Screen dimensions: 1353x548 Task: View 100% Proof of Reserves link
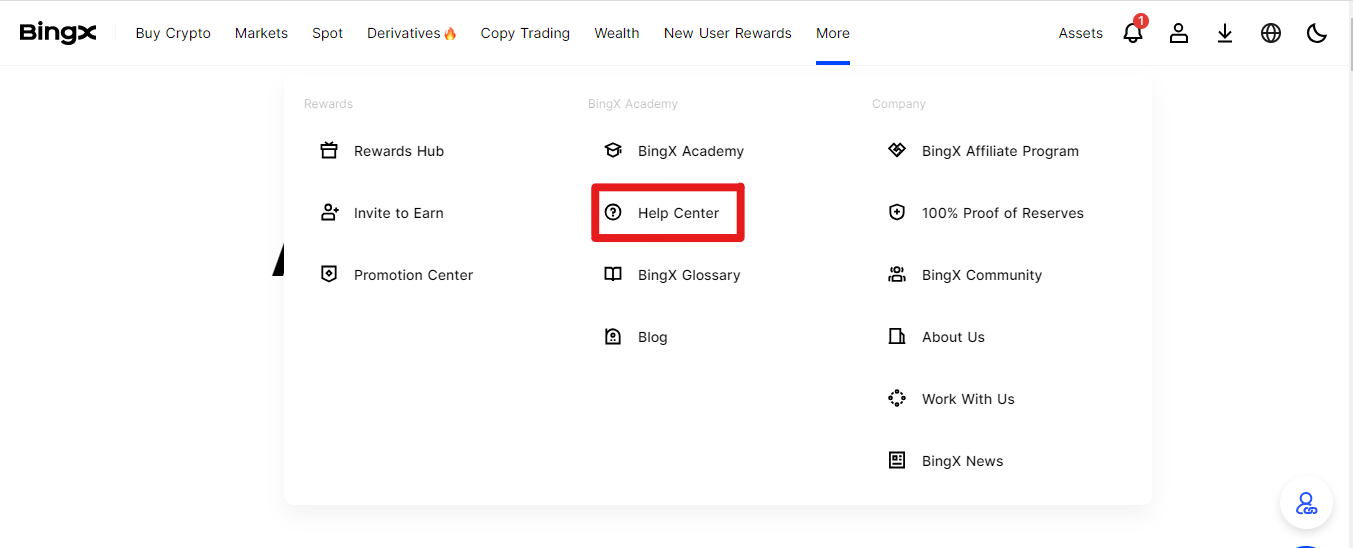pos(1003,213)
